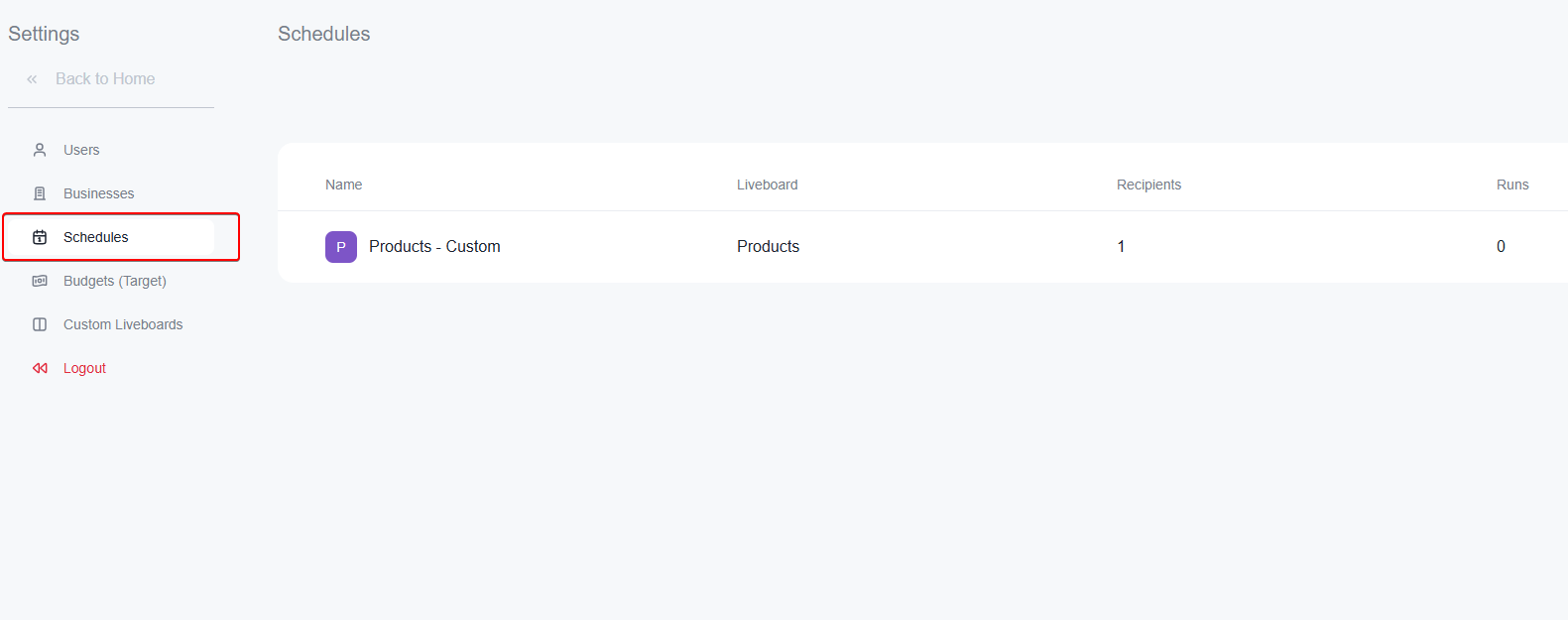The width and height of the screenshot is (1568, 620).
Task: Open Budgets (Target) settings
Action: pos(115,281)
